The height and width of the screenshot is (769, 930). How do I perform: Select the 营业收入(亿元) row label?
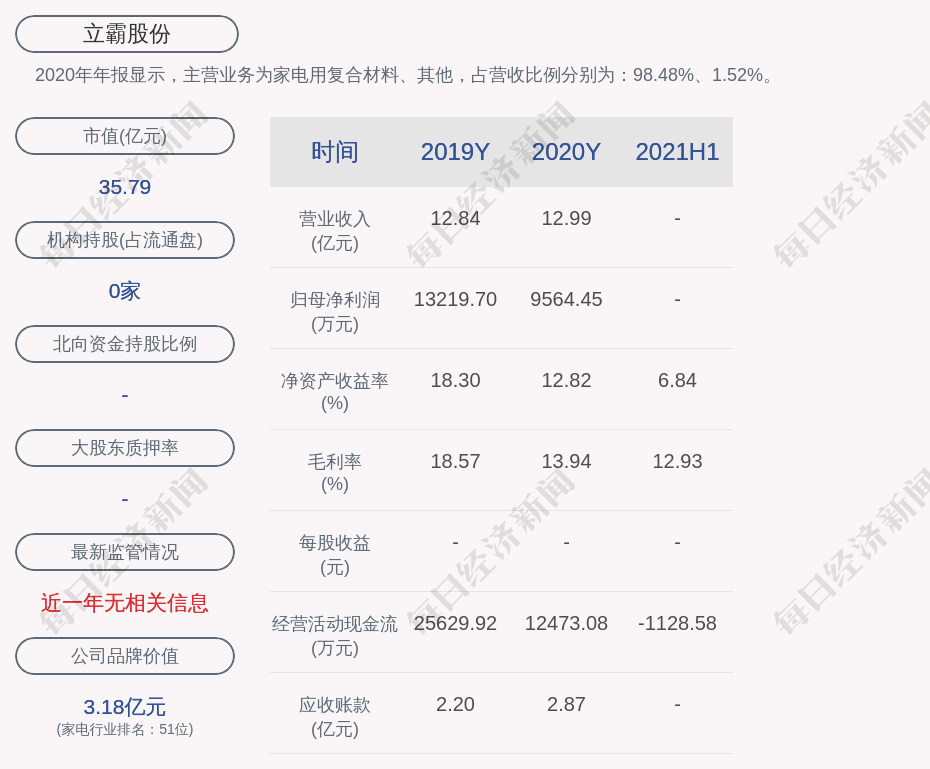coord(335,231)
